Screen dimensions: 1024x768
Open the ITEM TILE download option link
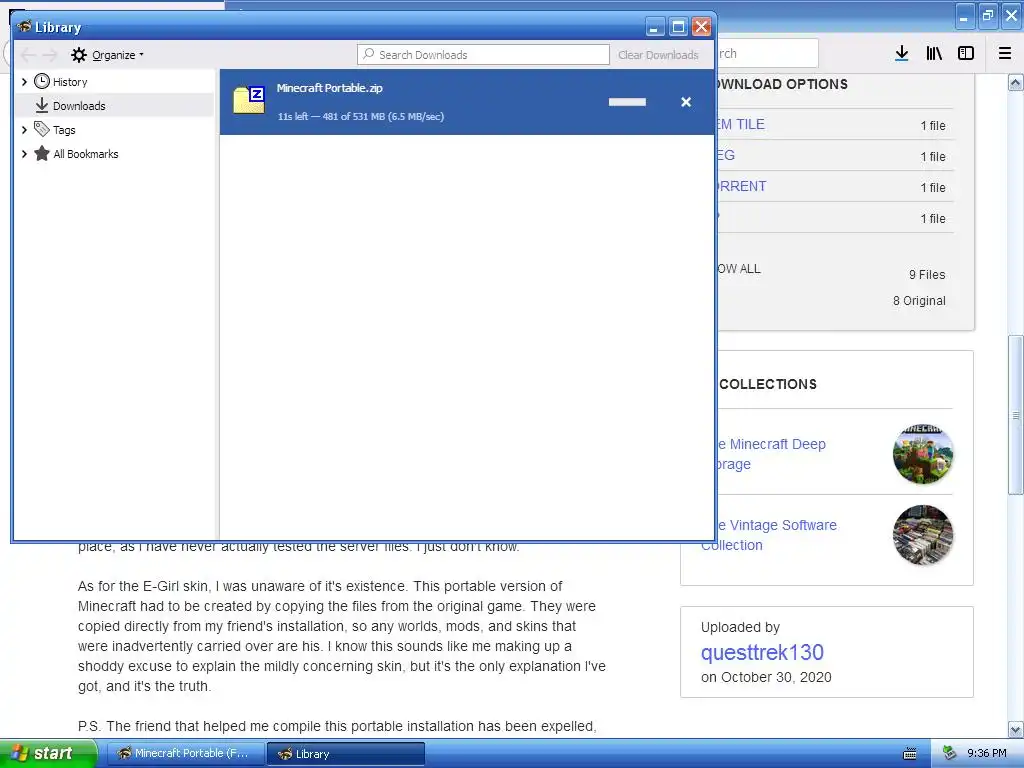pos(740,124)
